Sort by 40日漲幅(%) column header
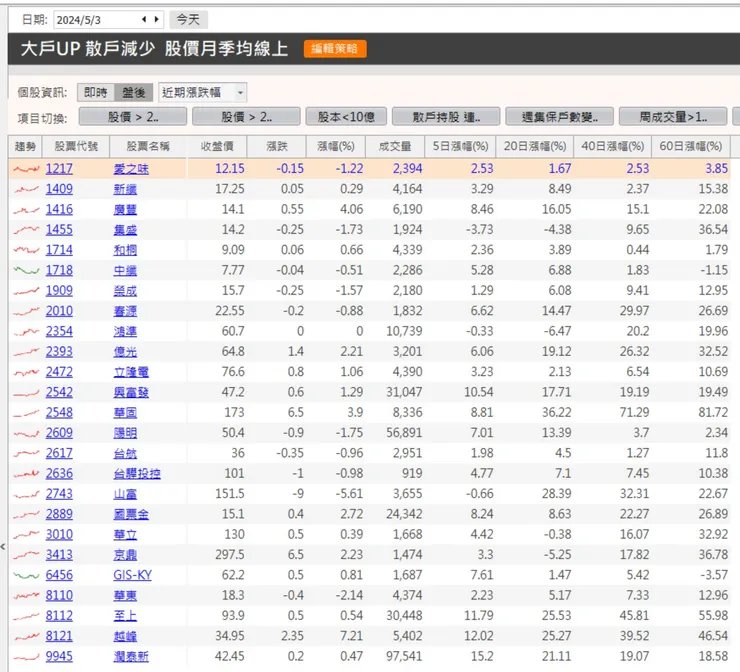The width and height of the screenshot is (740, 672). 613,146
